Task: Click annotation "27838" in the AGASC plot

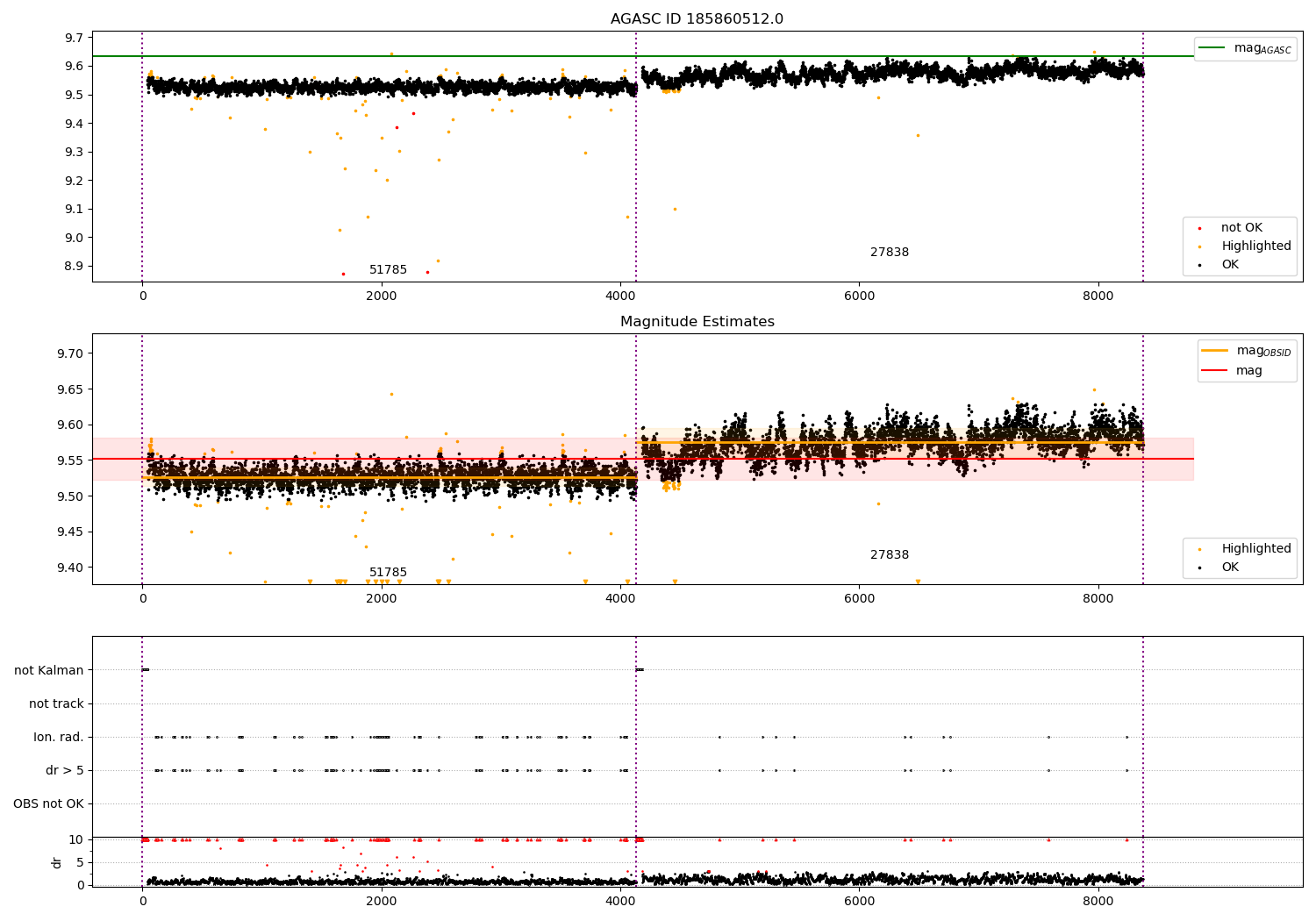Action: (x=890, y=253)
